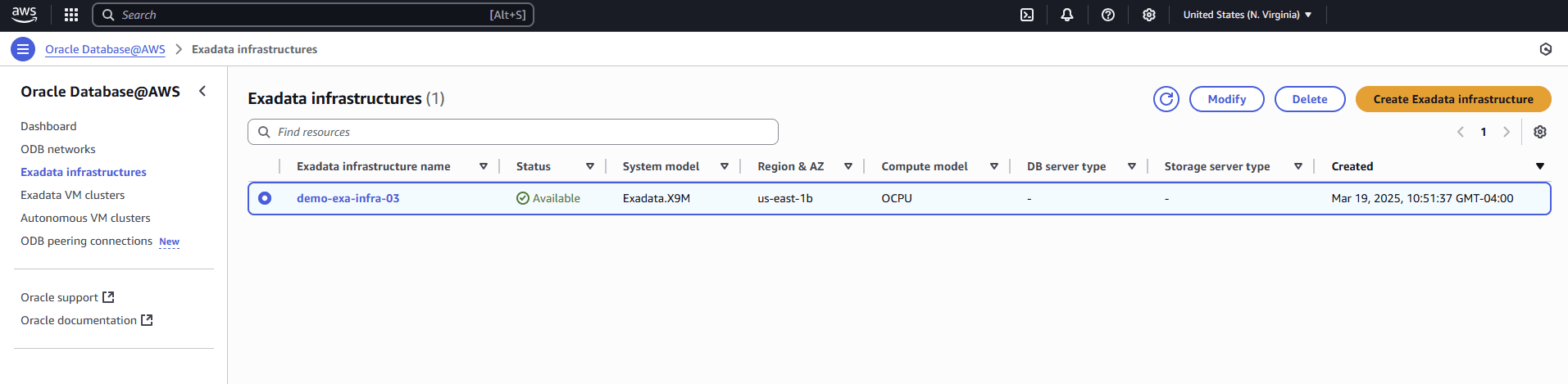
Task: Focus the top AWS Search box
Action: click(x=313, y=15)
